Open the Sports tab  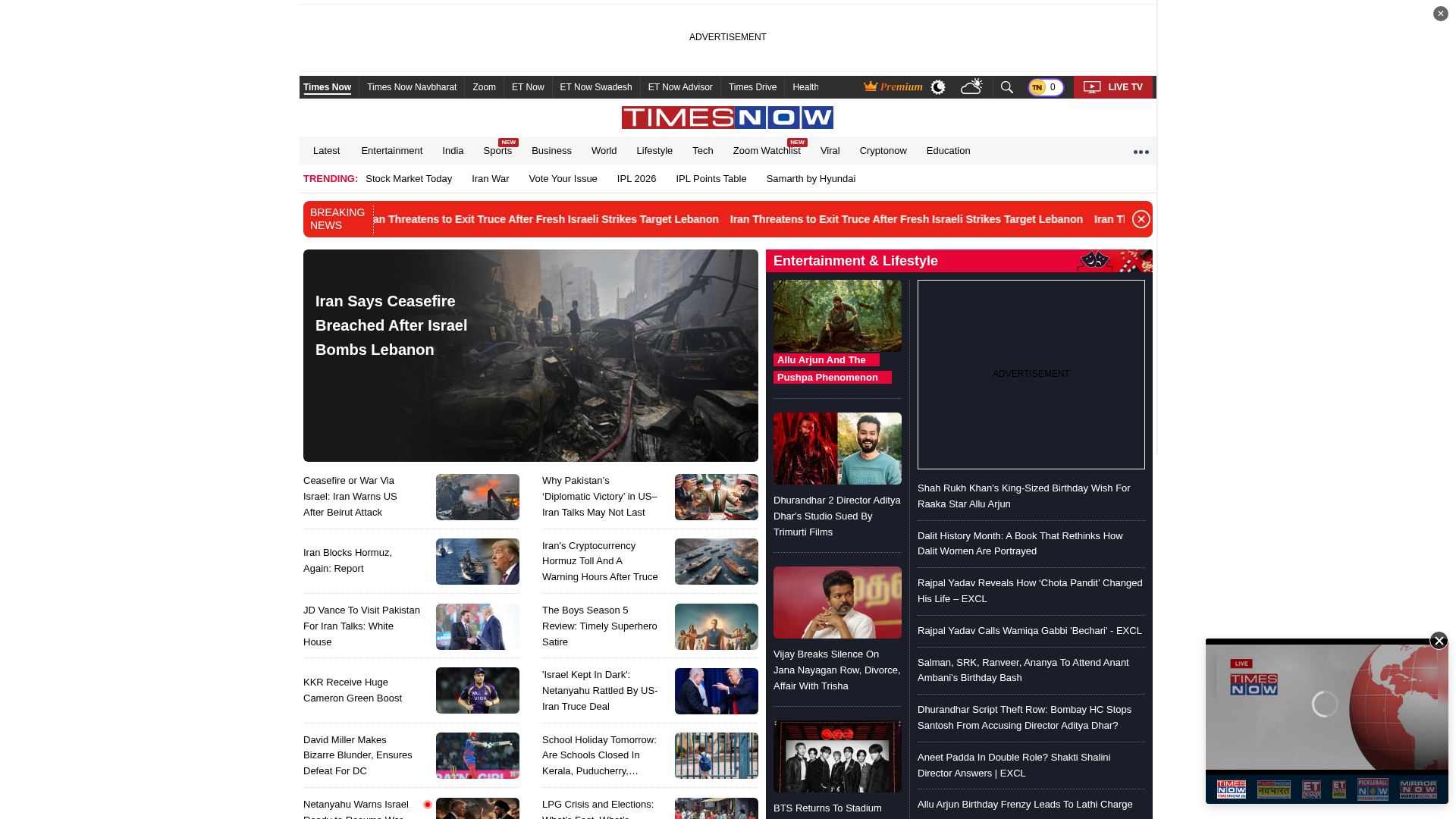click(x=497, y=151)
